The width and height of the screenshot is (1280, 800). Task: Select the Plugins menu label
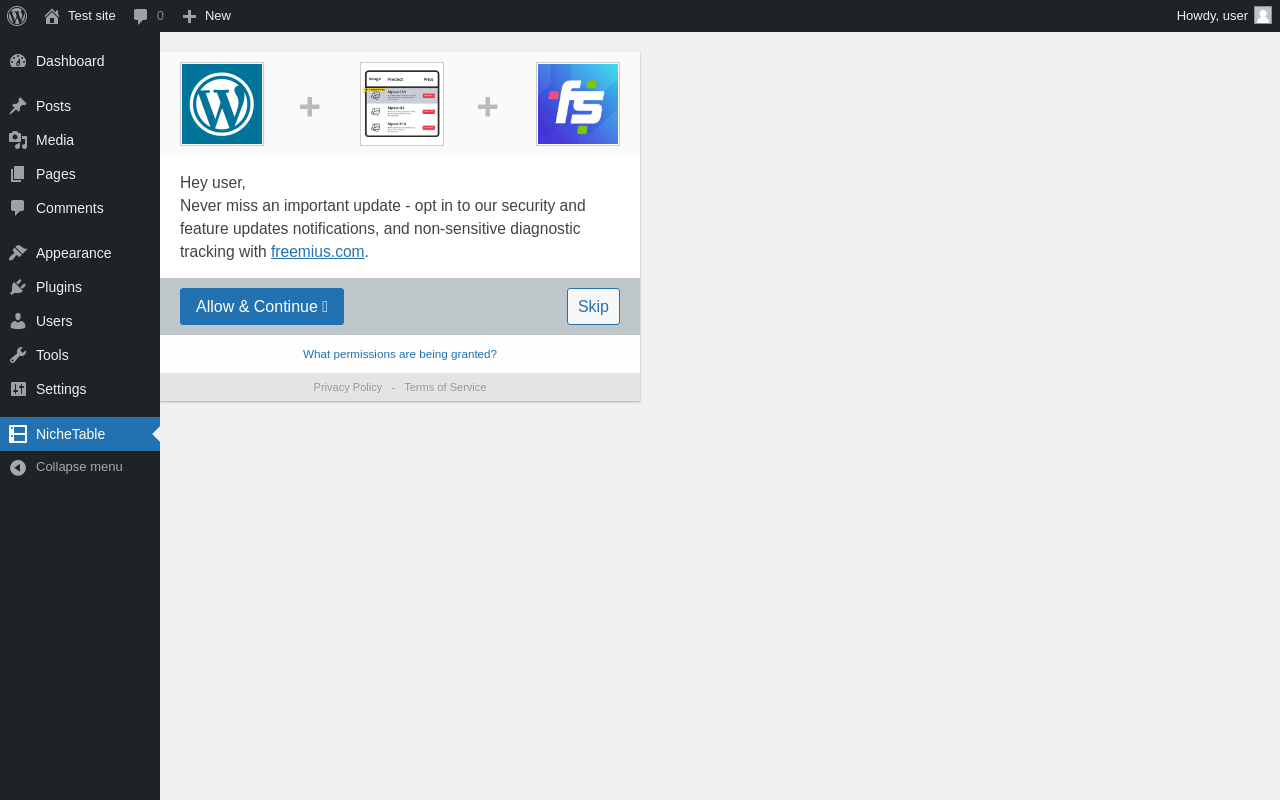coord(59,287)
